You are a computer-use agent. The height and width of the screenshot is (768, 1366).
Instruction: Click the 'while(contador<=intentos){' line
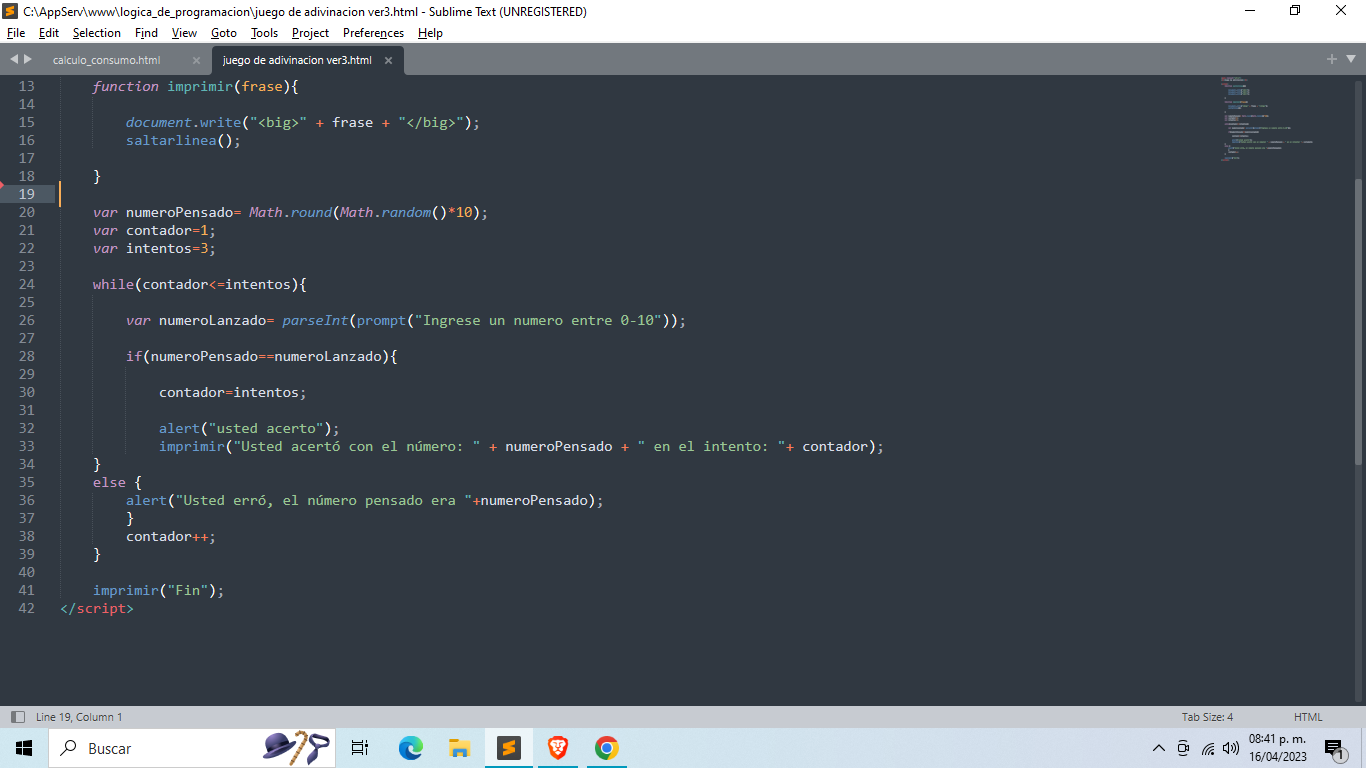click(x=200, y=284)
